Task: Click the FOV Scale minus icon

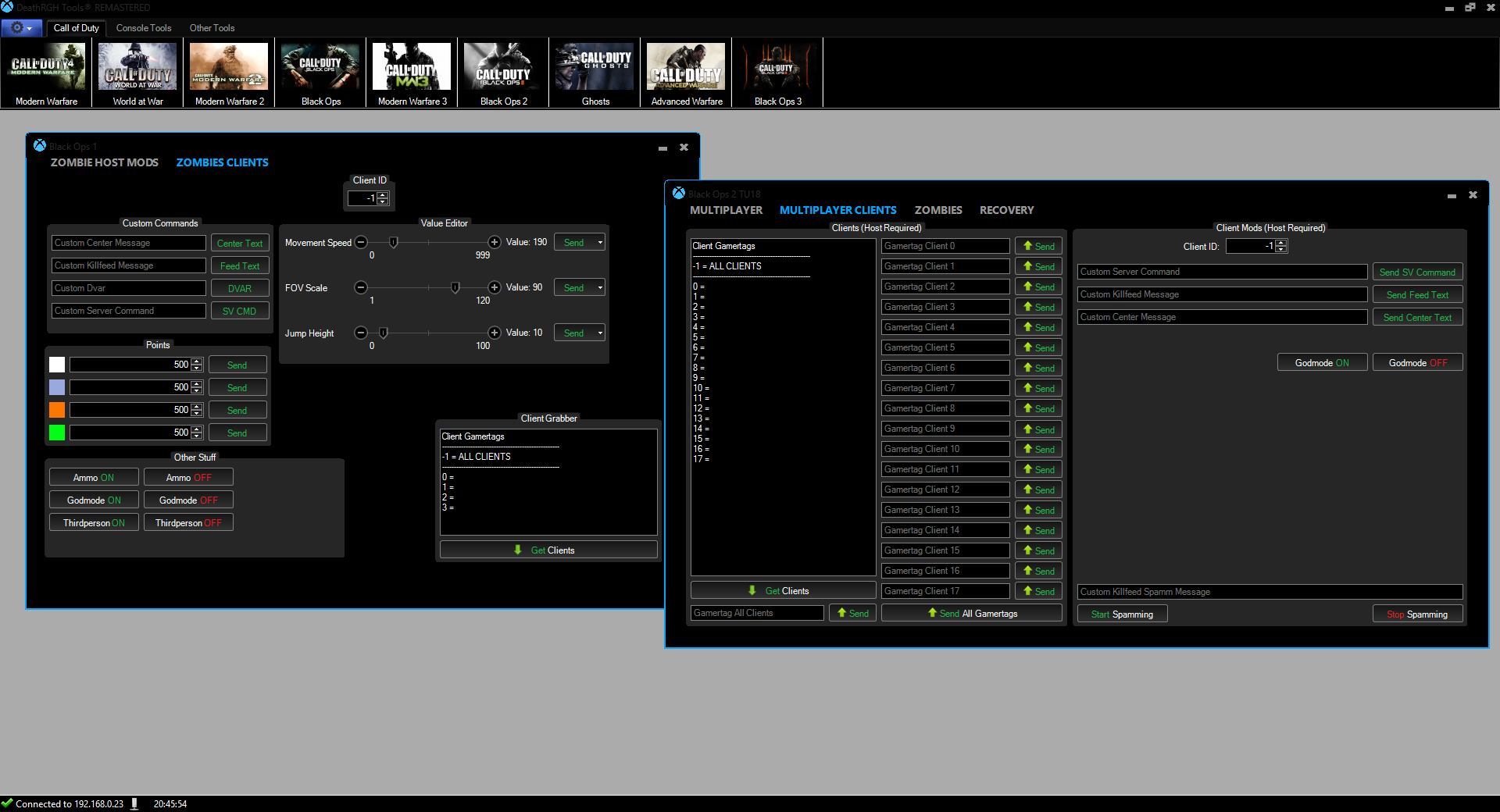Action: coord(361,288)
